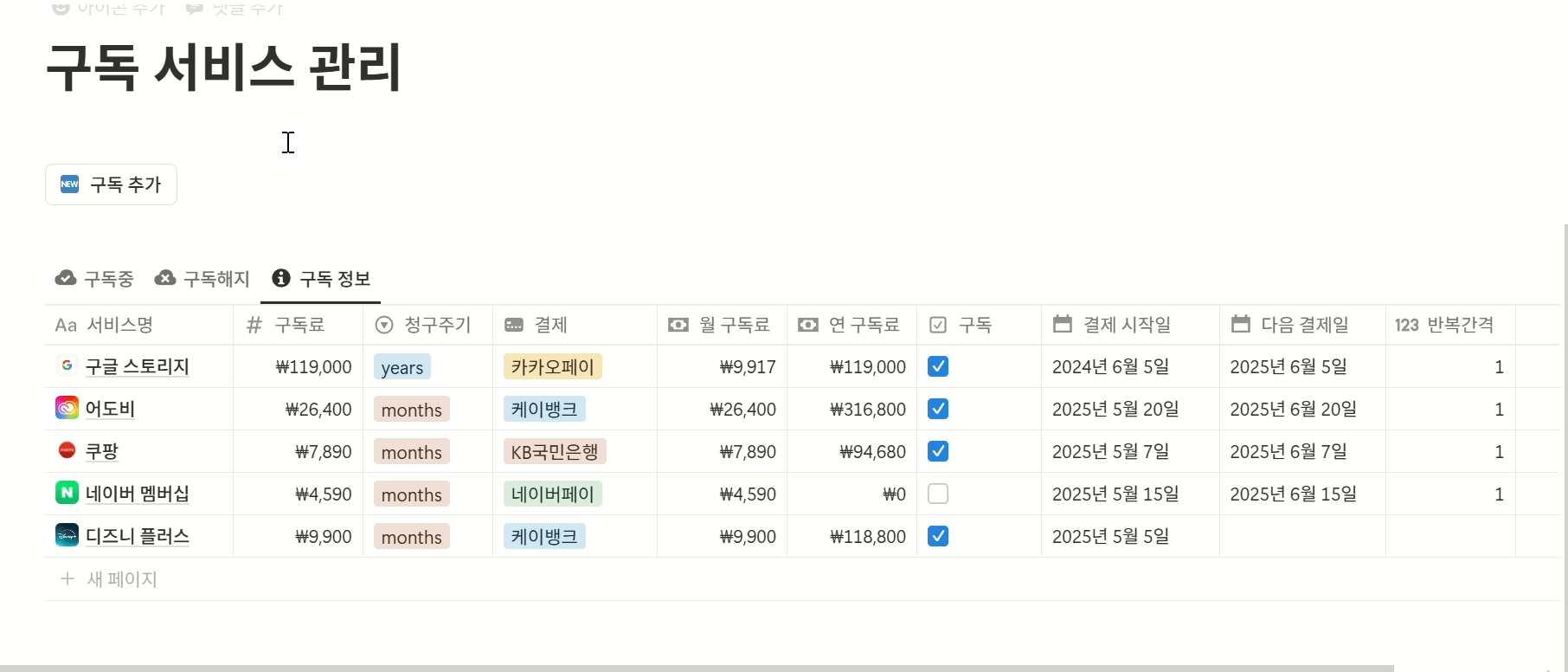Click 새 페이지 to add a row

122,579
